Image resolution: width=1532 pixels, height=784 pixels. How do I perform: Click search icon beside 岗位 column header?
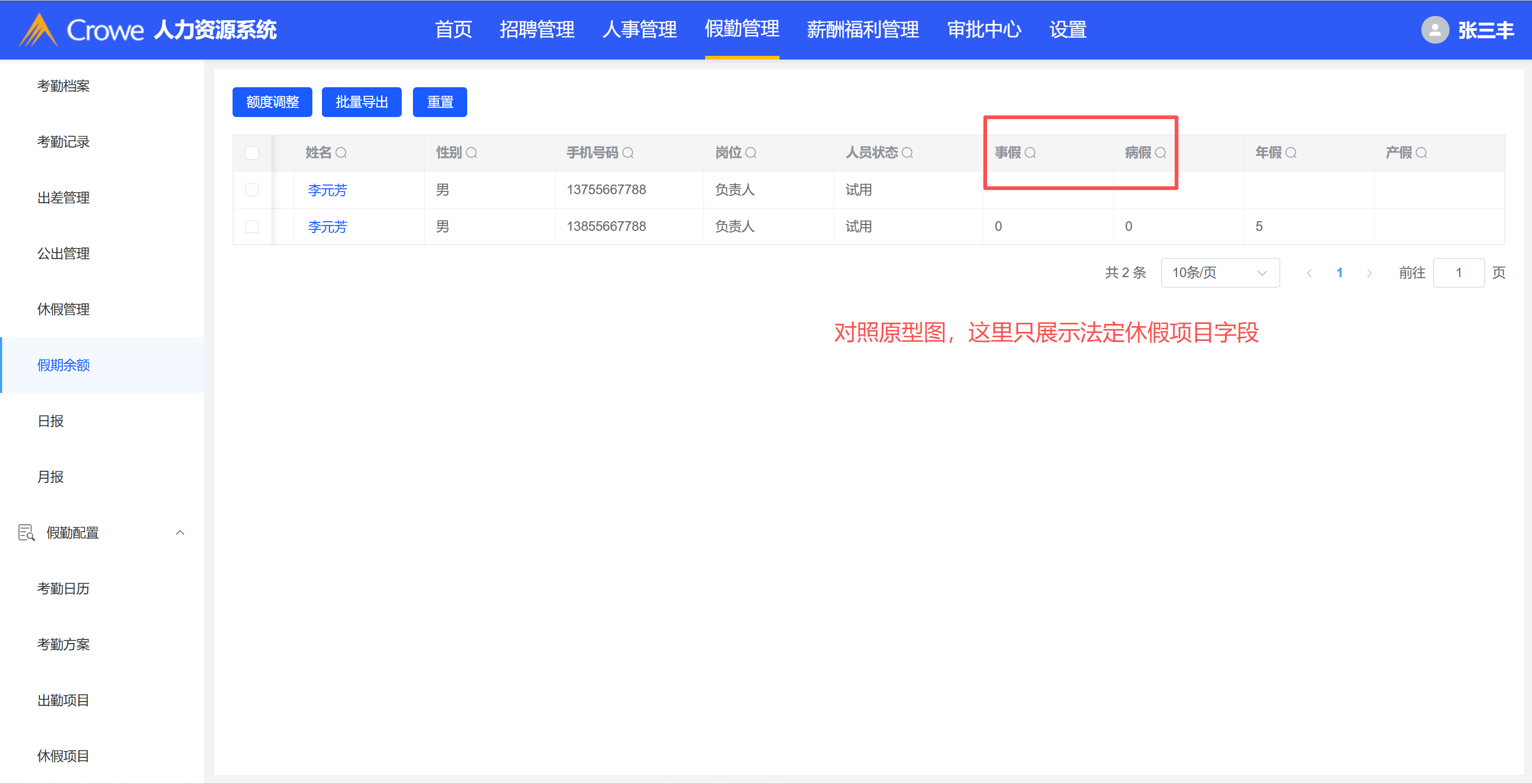click(x=750, y=153)
